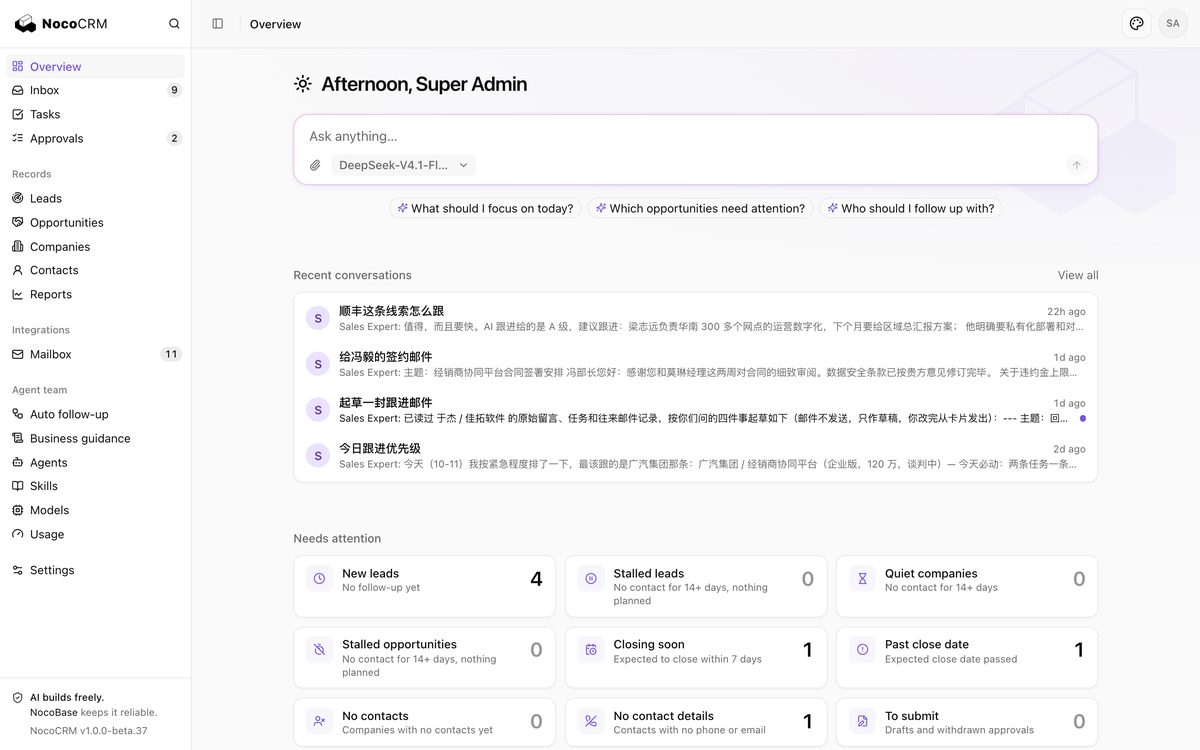Click the '22h ago' timestamp
The width and height of the screenshot is (1200, 750).
click(x=1066, y=312)
